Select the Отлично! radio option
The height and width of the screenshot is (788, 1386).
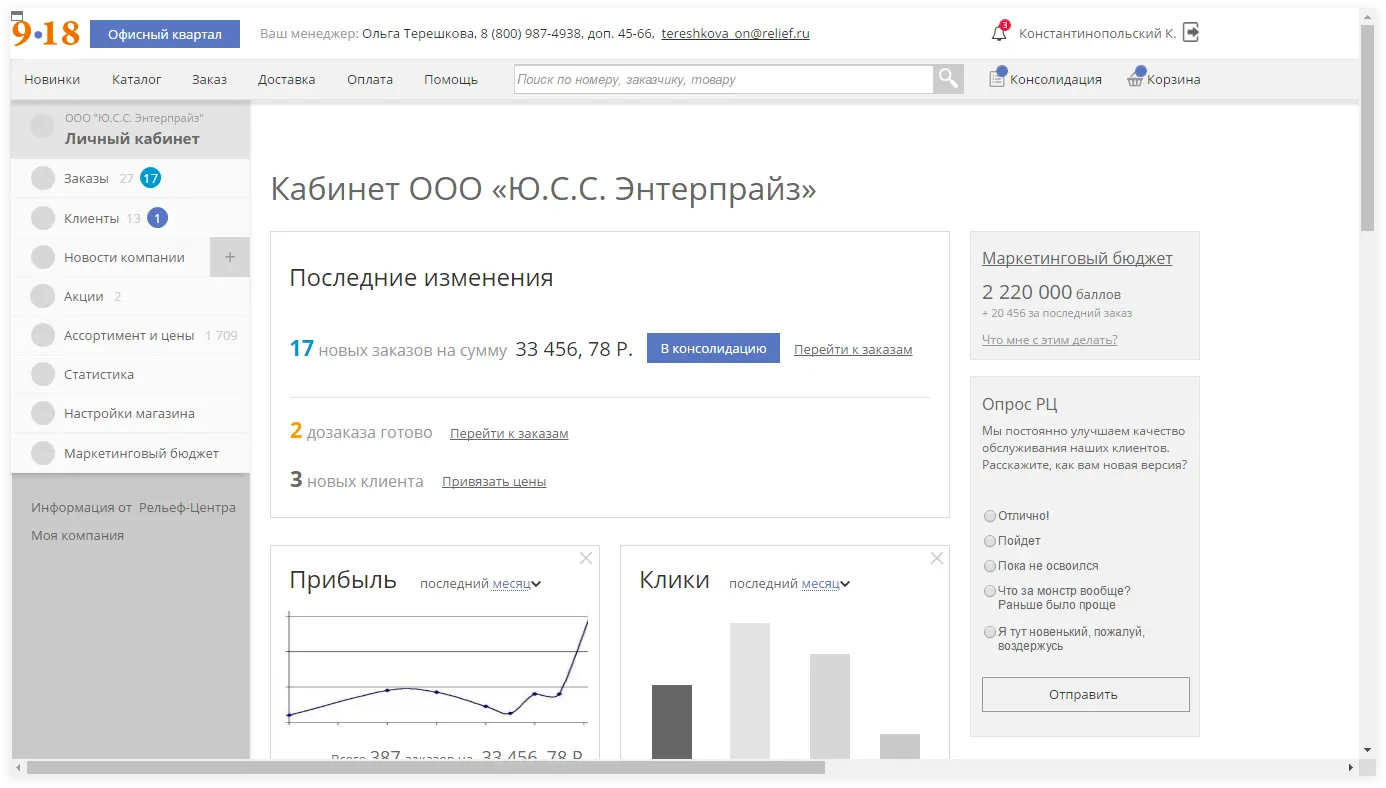990,516
